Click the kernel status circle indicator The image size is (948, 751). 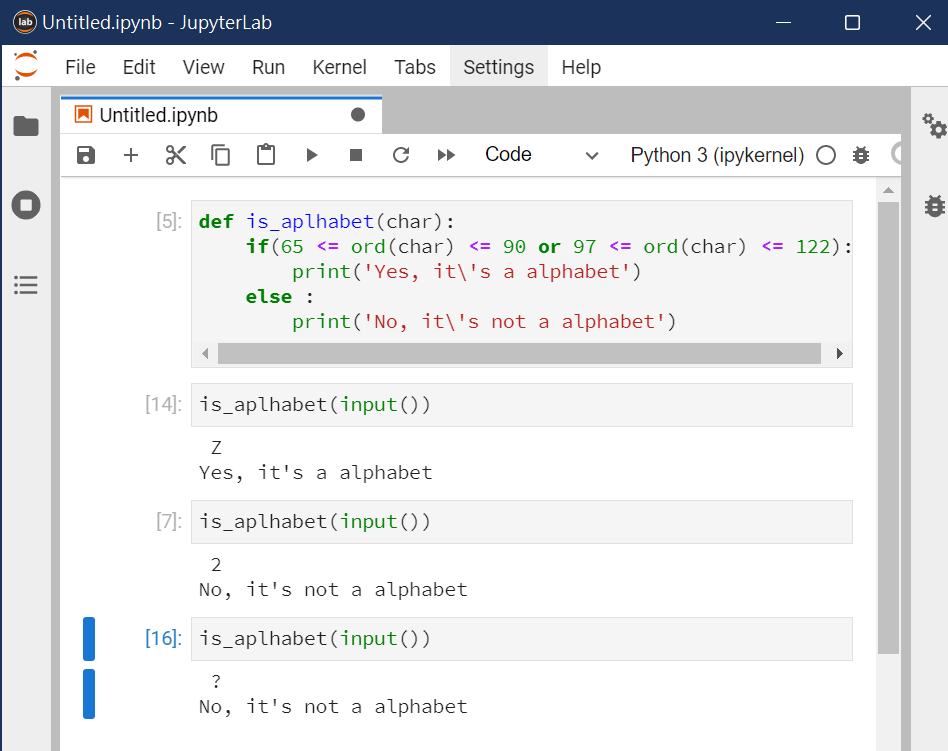[x=826, y=155]
